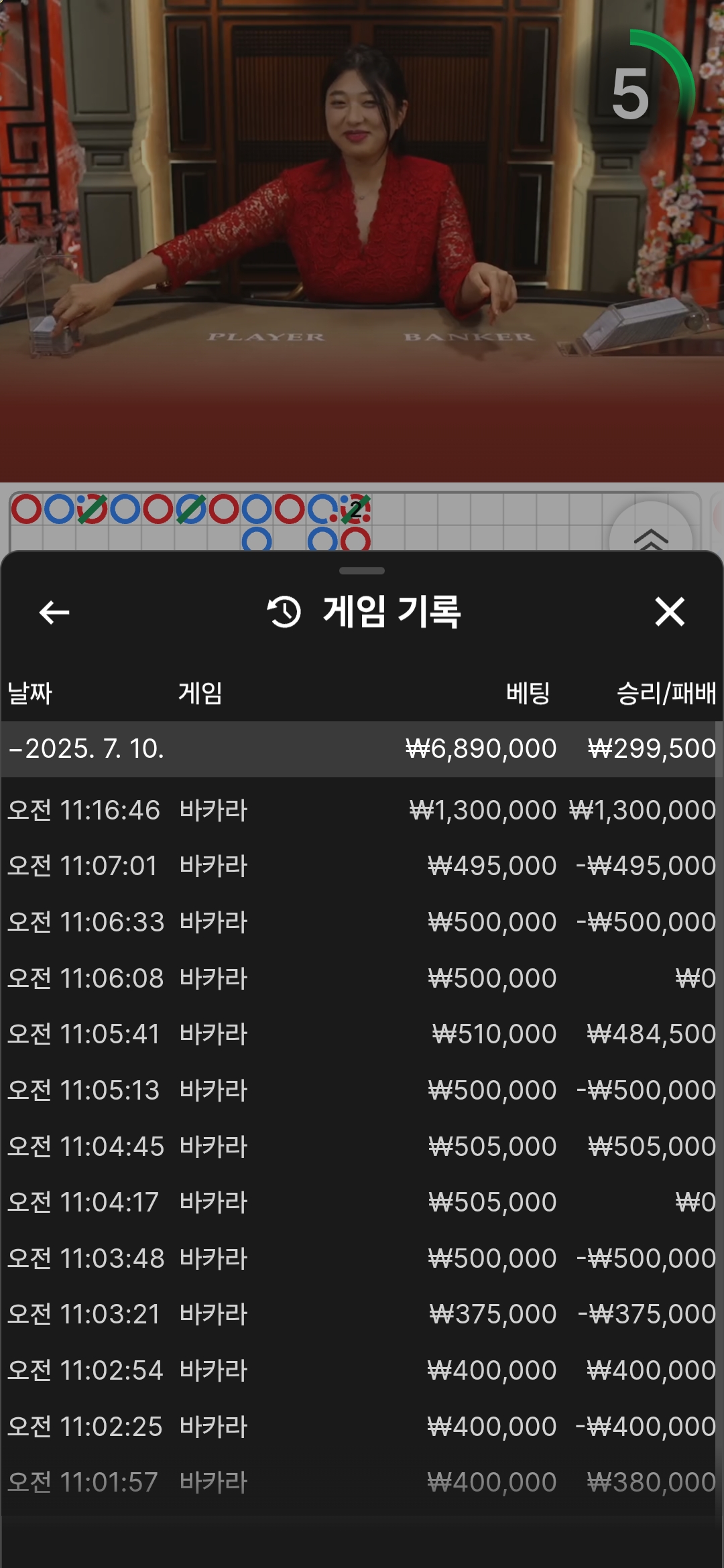This screenshot has height=1568, width=724.
Task: Open the 11:04:45 baccarat record
Action: tap(362, 1147)
